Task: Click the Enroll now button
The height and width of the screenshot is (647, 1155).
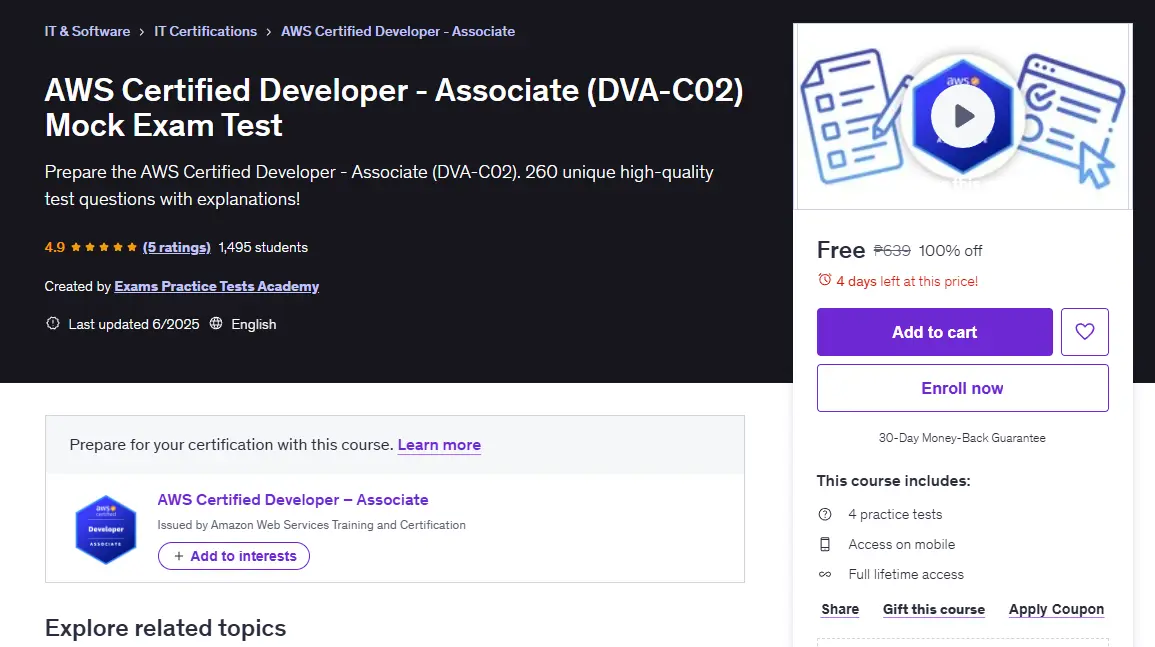Action: [962, 388]
